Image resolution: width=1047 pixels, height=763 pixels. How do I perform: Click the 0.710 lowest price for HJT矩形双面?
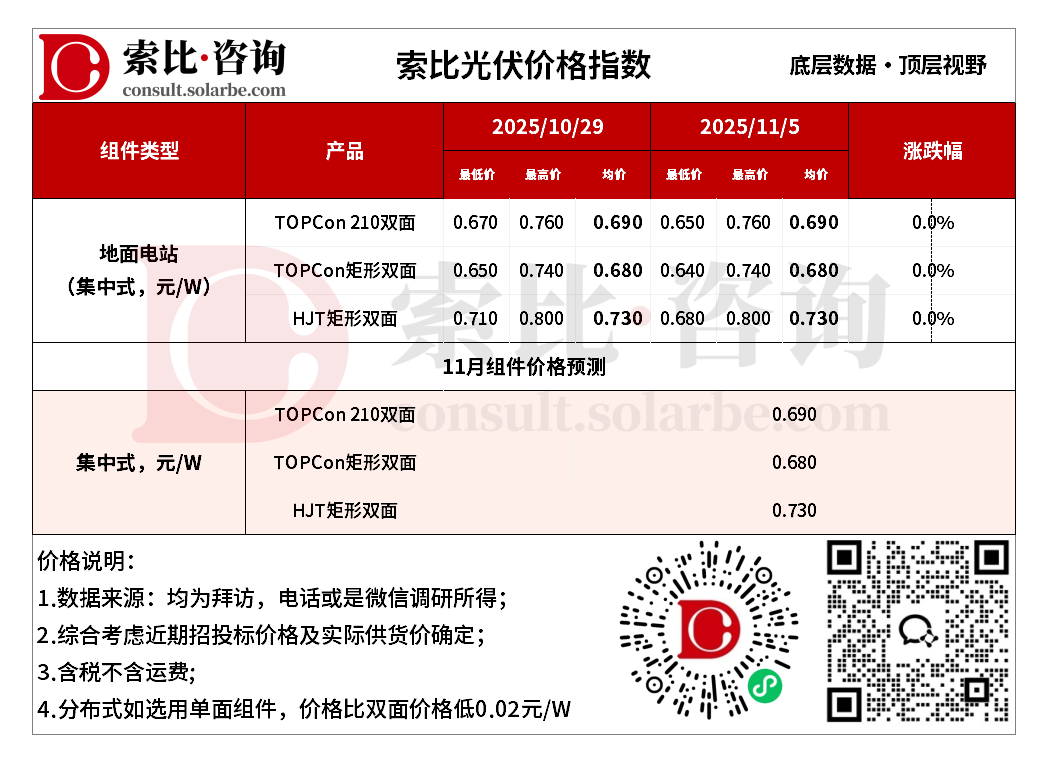point(475,319)
